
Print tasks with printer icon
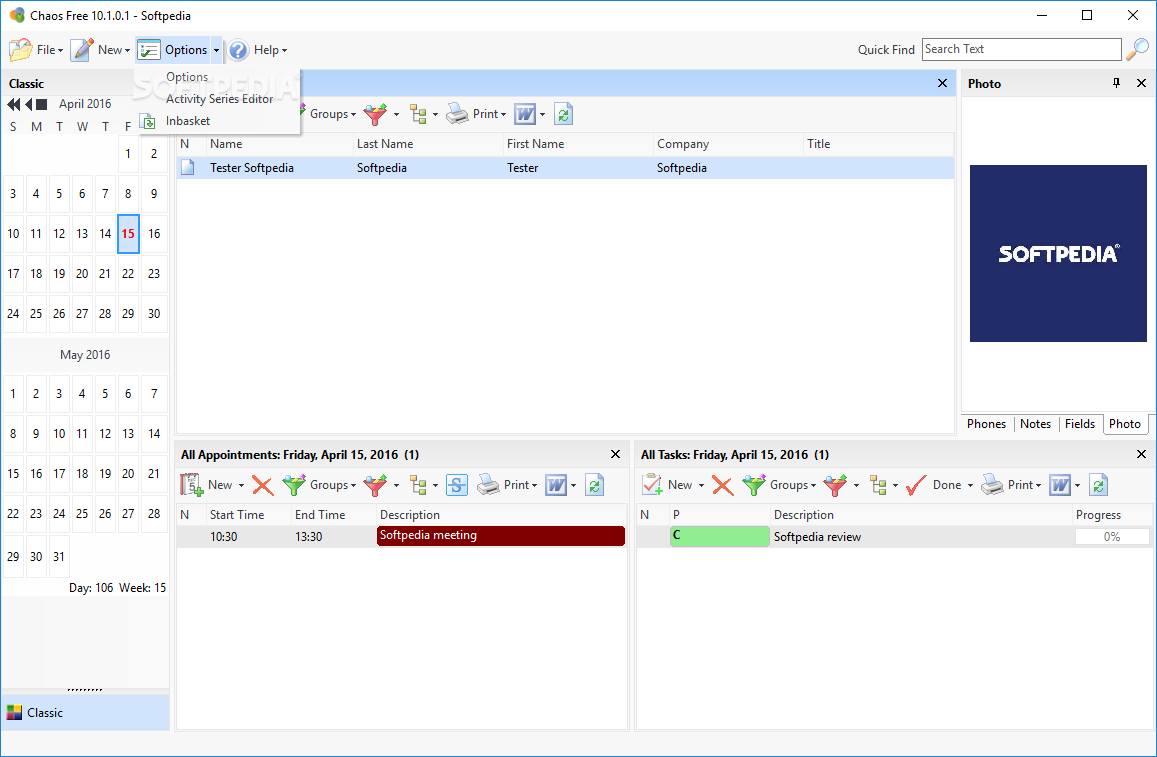click(x=992, y=485)
